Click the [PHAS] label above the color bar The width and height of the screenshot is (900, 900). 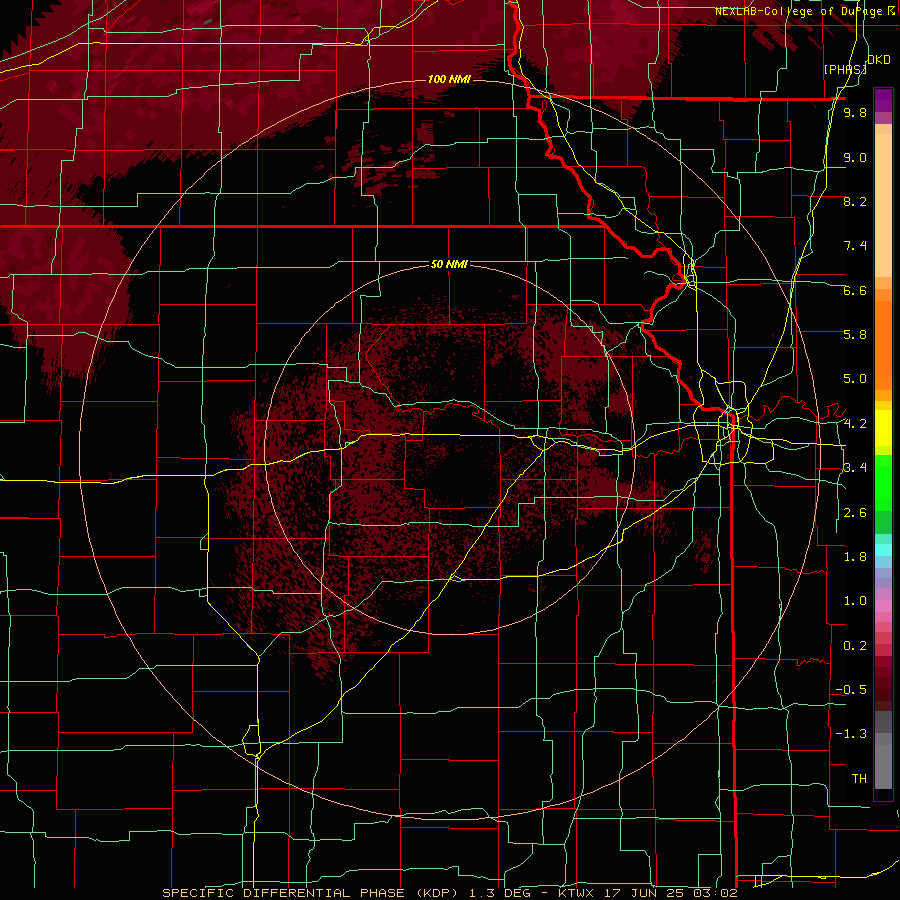point(845,69)
